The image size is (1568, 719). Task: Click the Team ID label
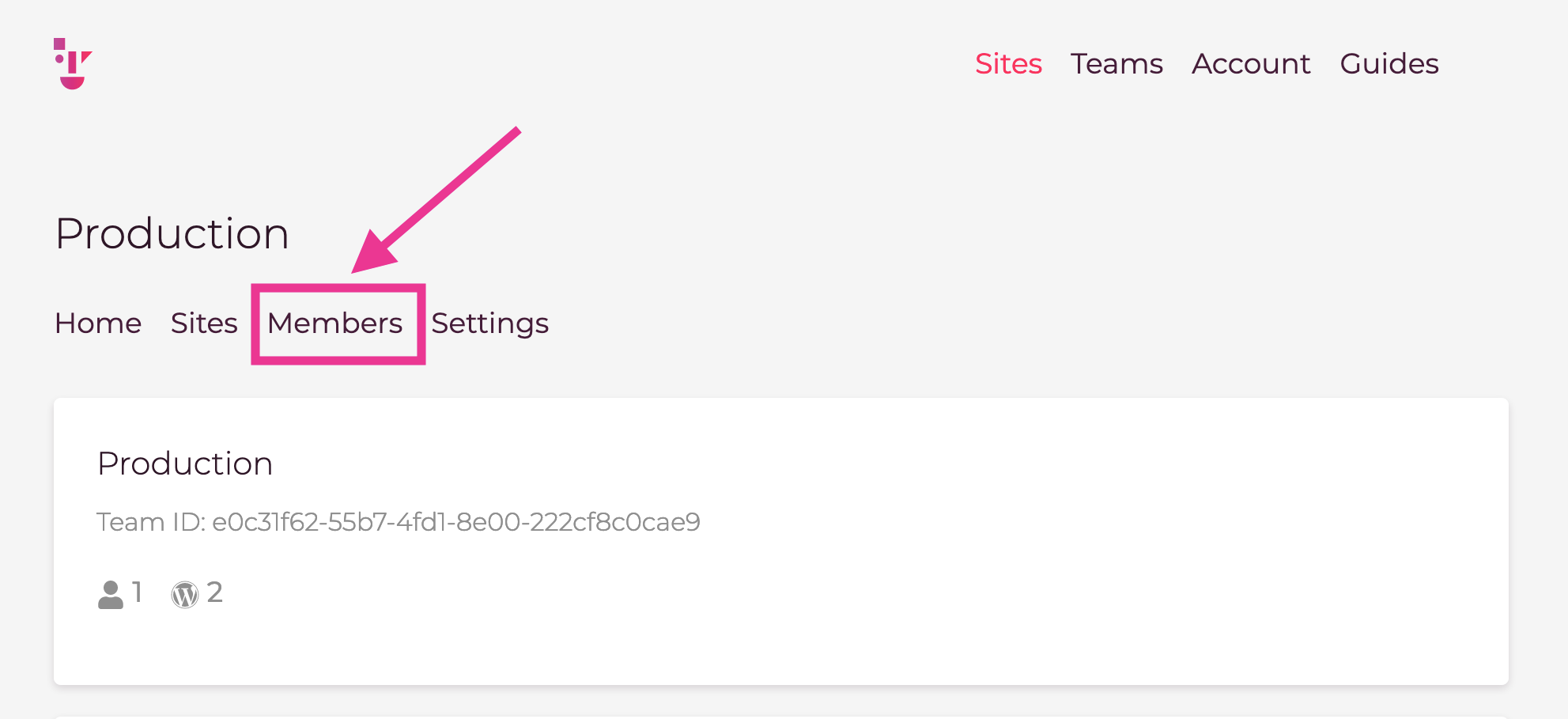tap(150, 522)
